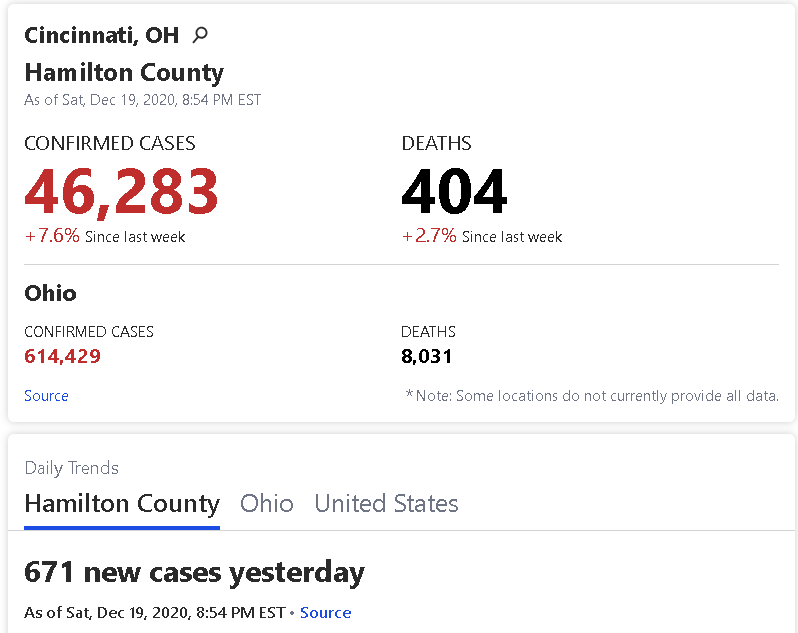Open the Source link beside Daily Trends timestamp
This screenshot has height=633, width=798.
326,613
